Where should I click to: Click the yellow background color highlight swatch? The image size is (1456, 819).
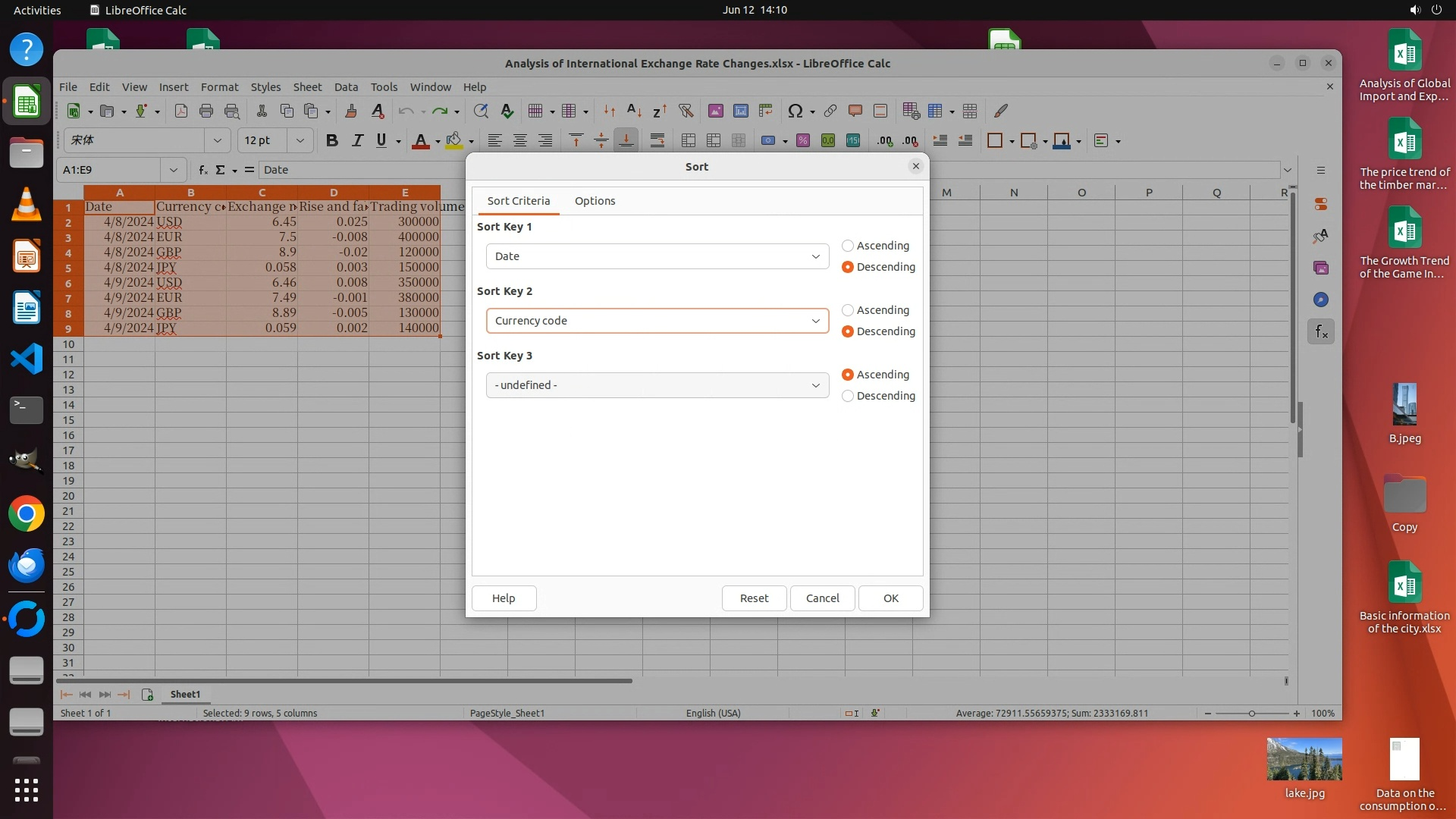[454, 140]
